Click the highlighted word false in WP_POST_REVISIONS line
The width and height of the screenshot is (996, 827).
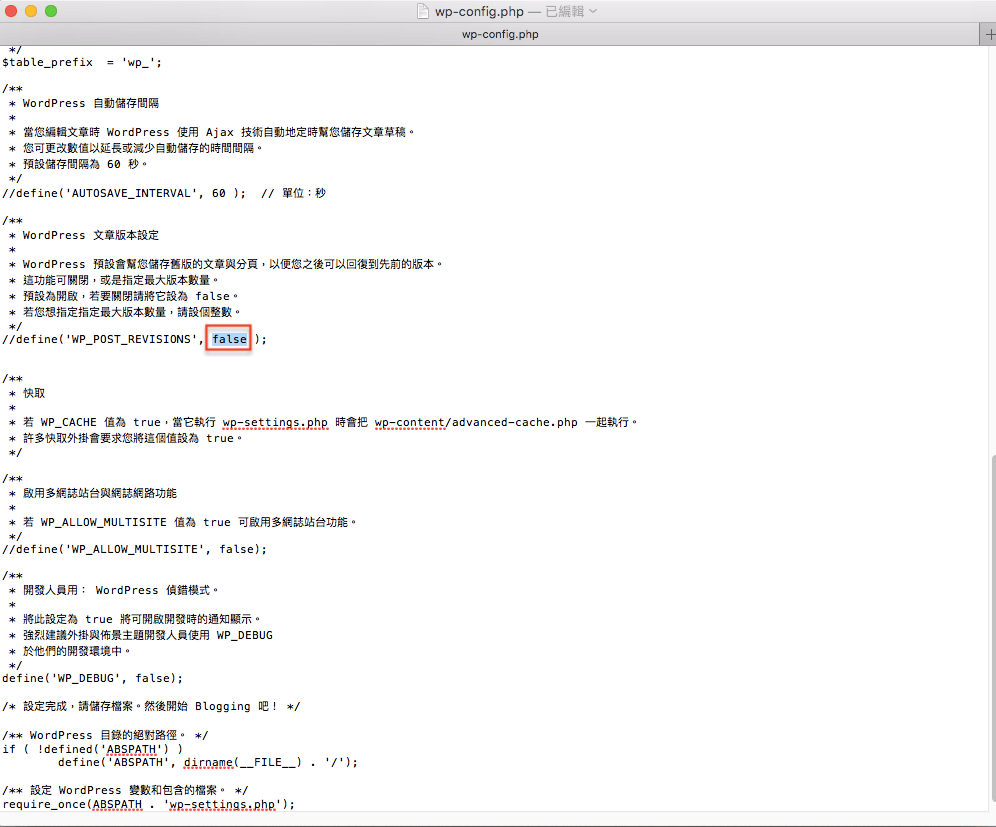pyautogui.click(x=229, y=339)
